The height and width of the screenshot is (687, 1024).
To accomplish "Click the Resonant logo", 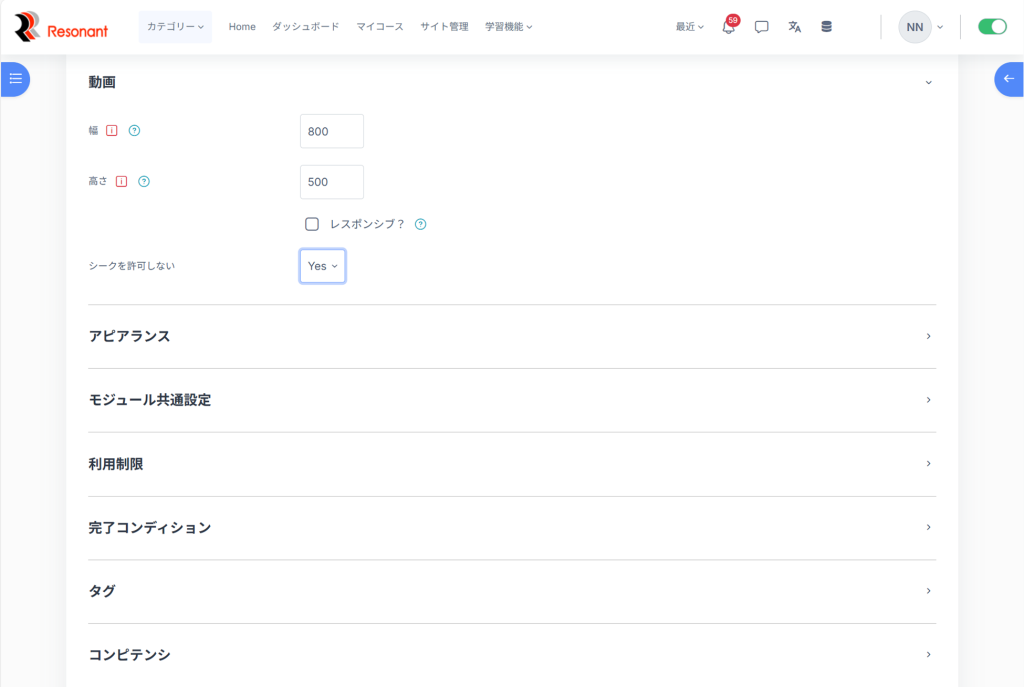I will coord(61,27).
